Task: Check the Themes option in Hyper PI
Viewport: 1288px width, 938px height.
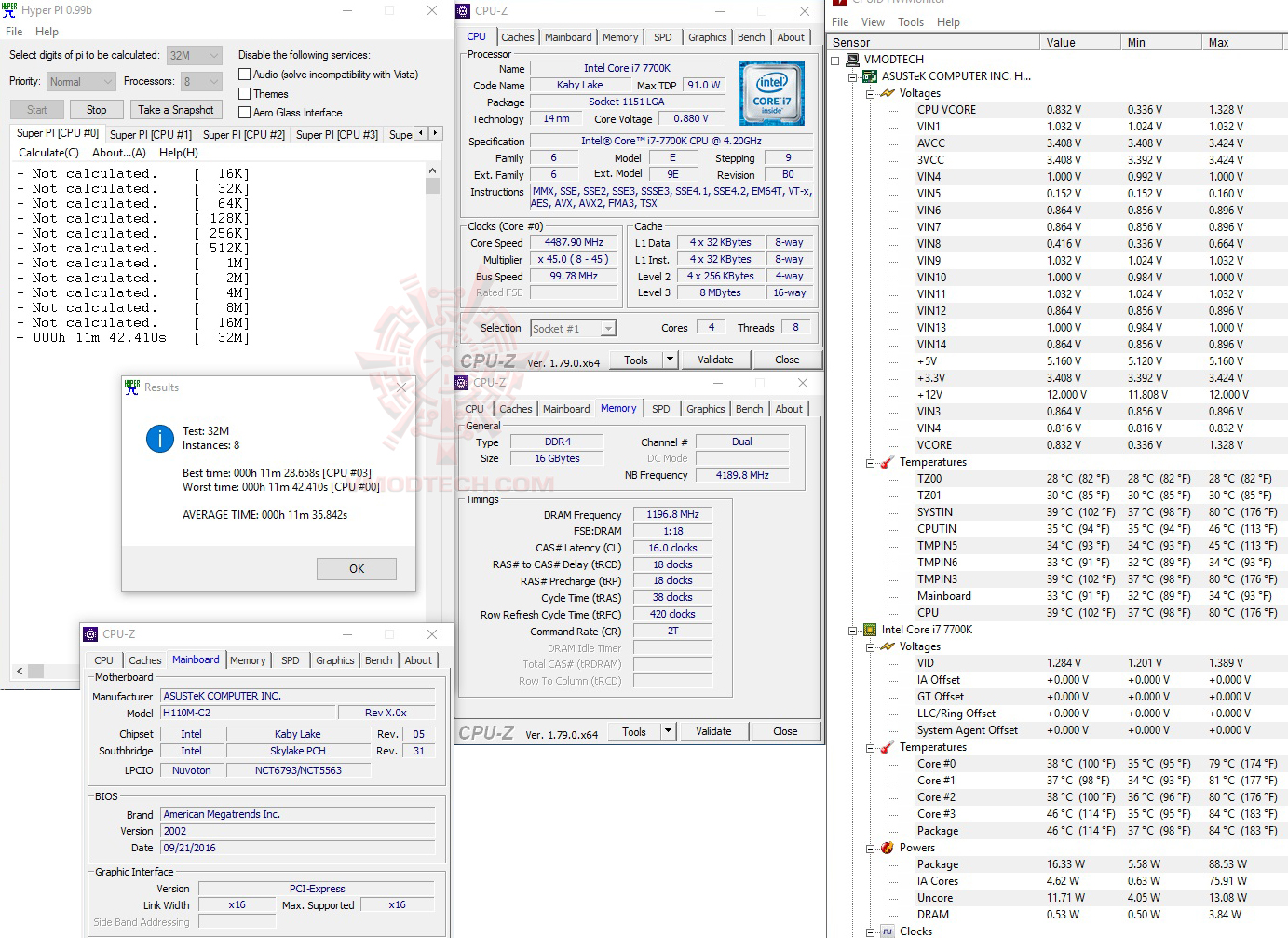Action: click(243, 93)
